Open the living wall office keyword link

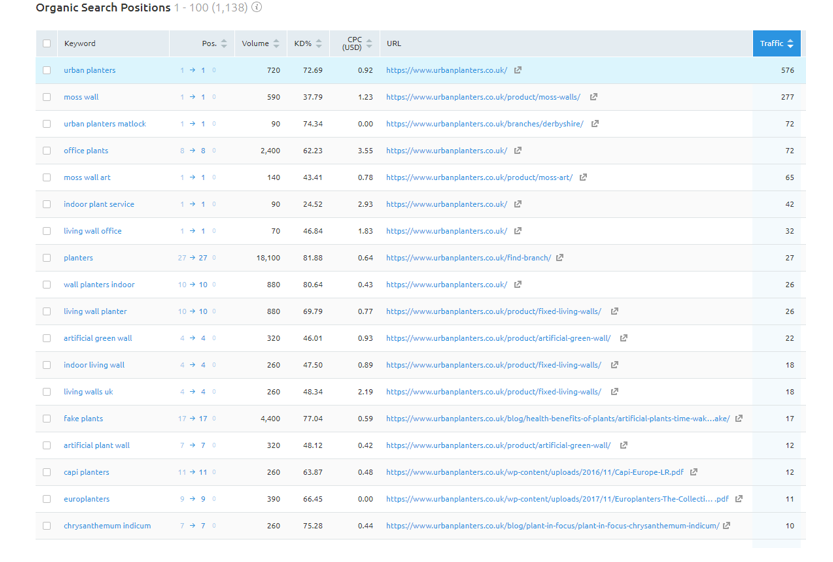[x=92, y=231]
